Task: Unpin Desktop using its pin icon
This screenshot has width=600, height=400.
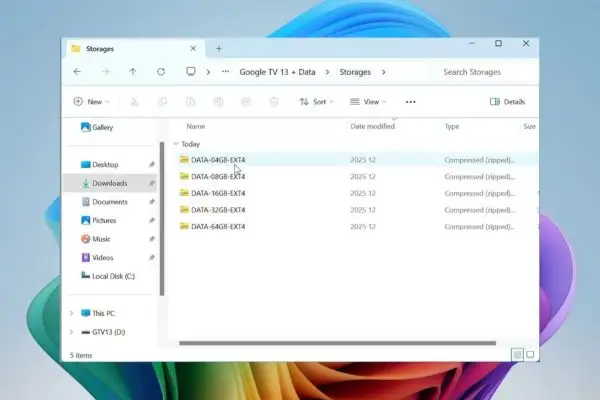Action: (152, 165)
